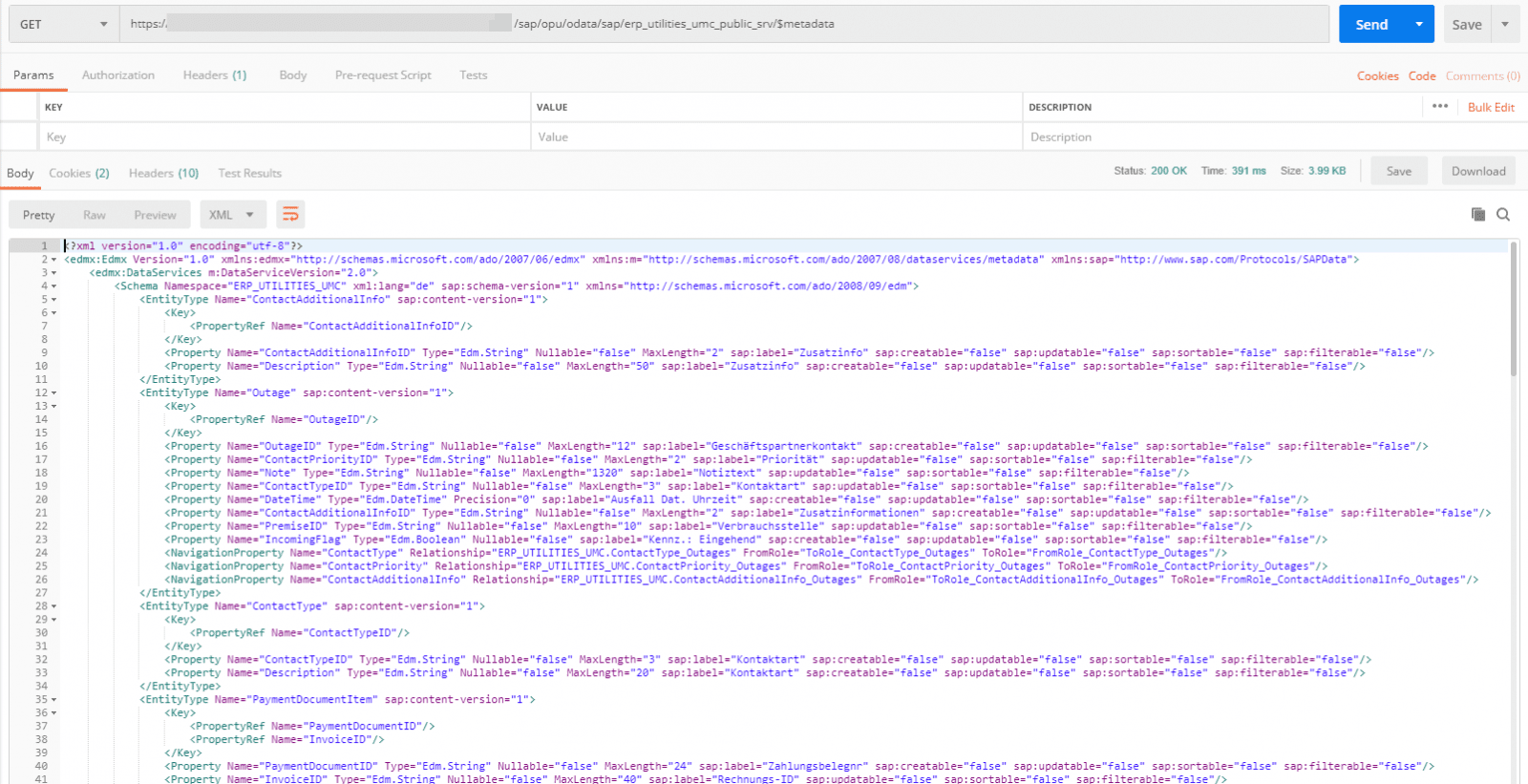Collapse the Key node on line 29
The width and height of the screenshot is (1528, 784).
coord(53,620)
